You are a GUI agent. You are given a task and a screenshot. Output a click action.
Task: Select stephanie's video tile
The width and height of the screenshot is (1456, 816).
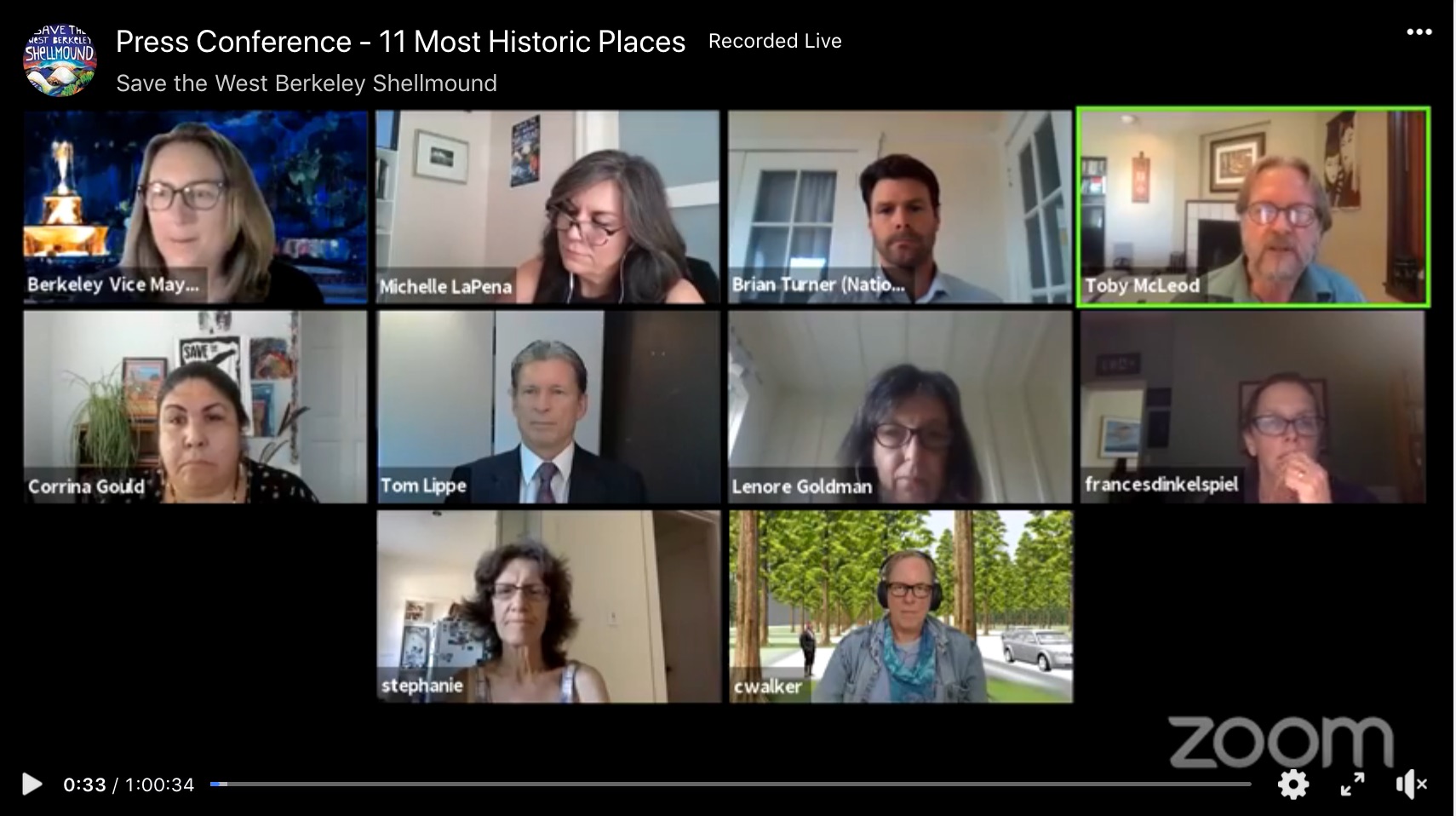point(547,606)
